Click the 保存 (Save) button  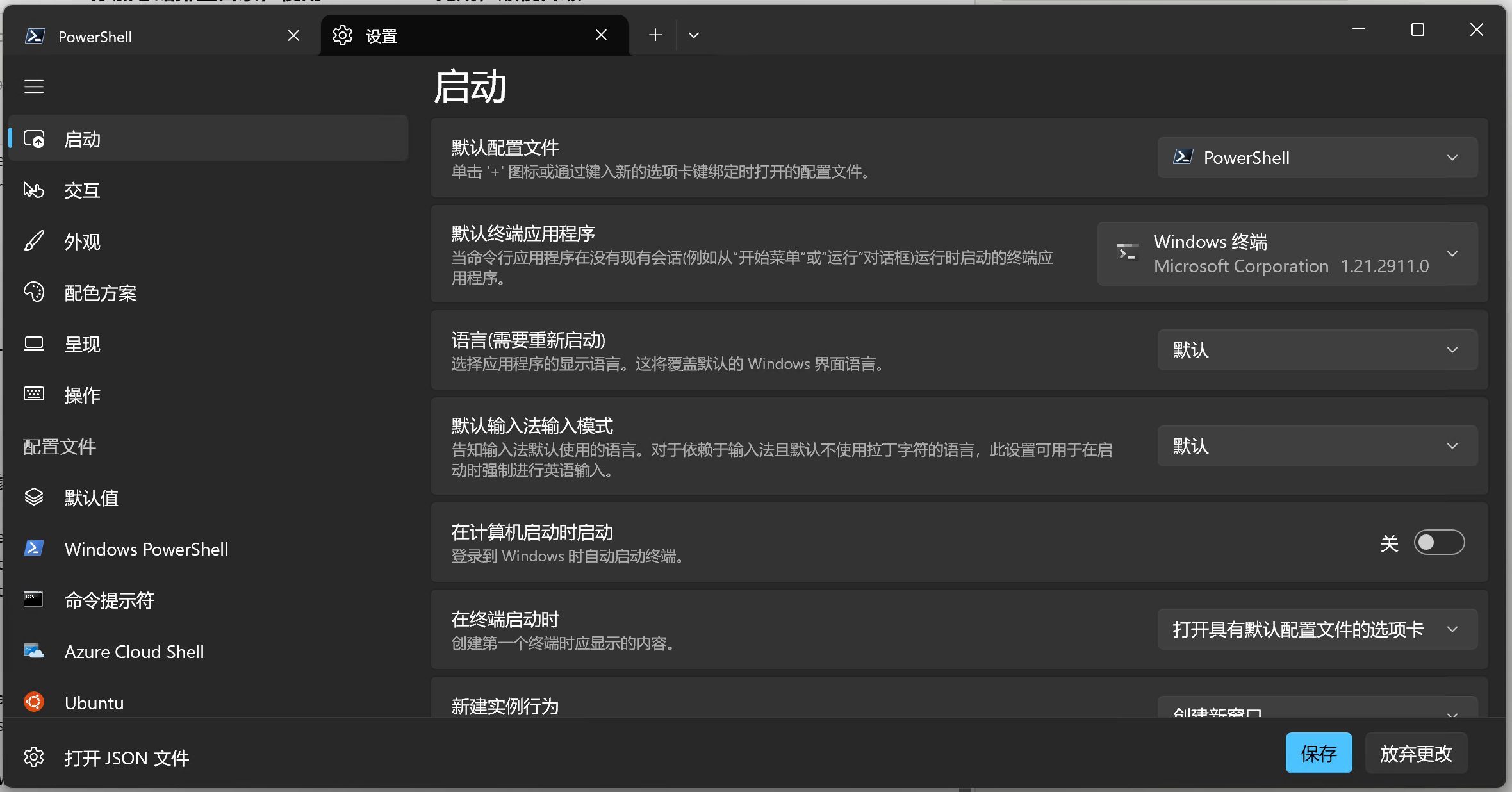(x=1319, y=753)
